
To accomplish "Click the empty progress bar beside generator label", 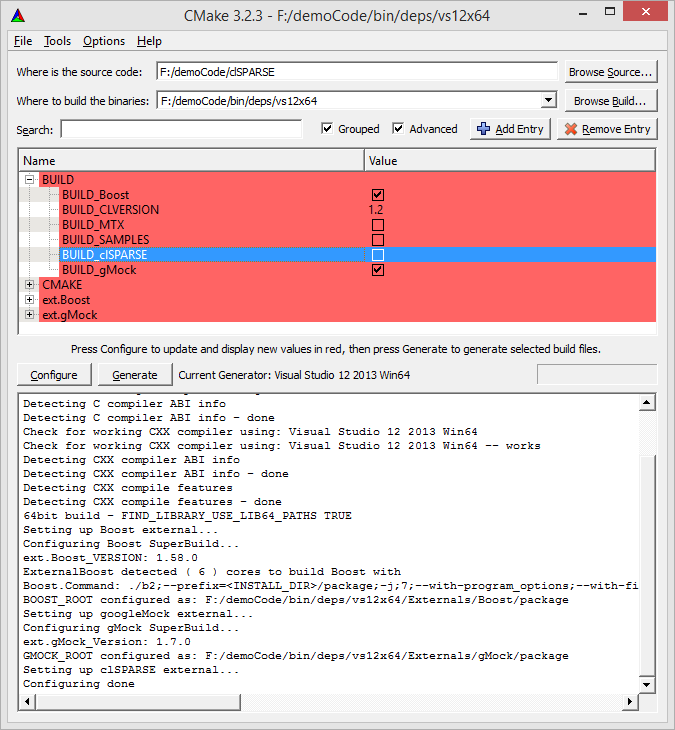I will [x=597, y=374].
